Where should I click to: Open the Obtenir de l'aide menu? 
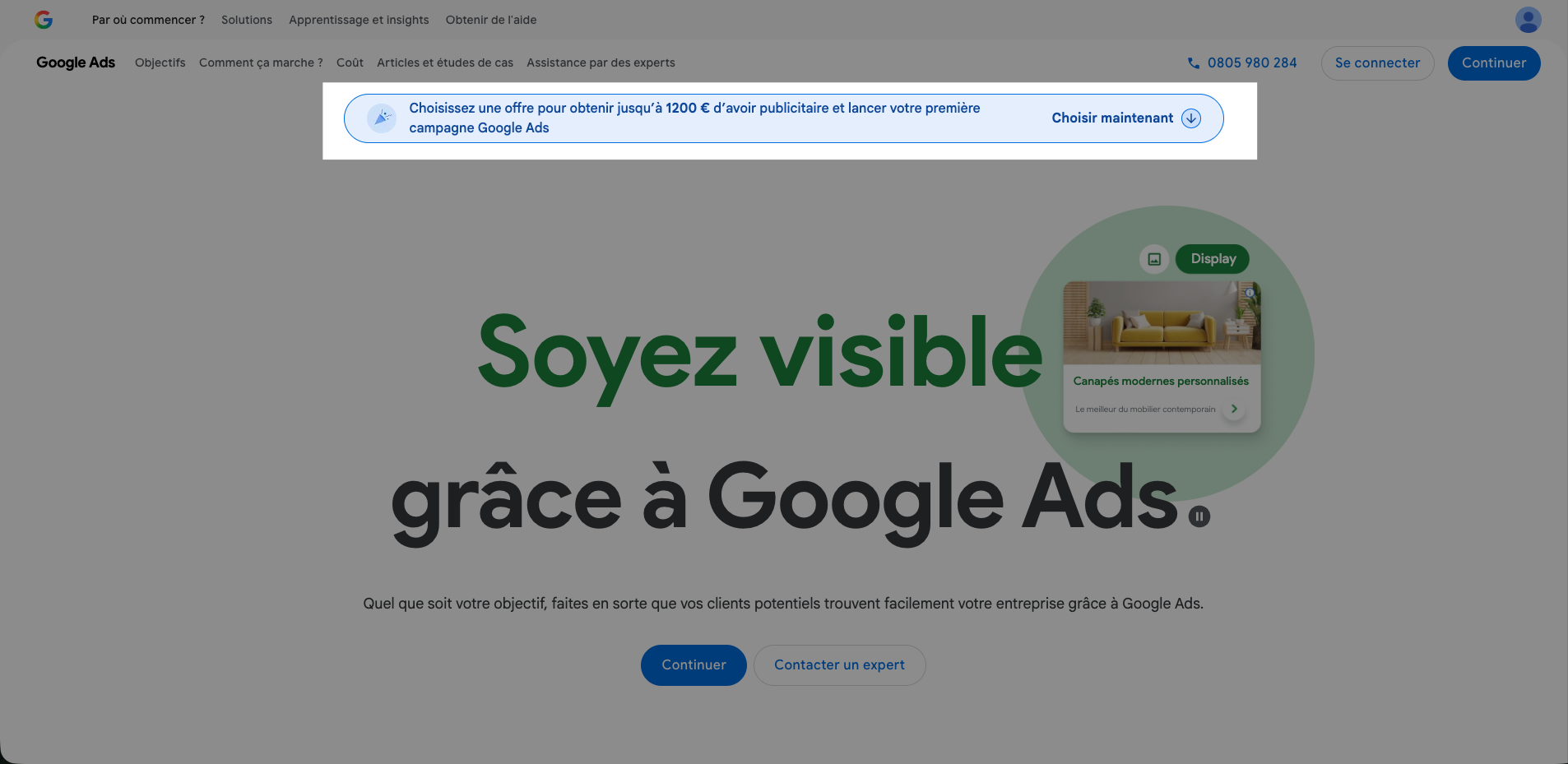491,20
